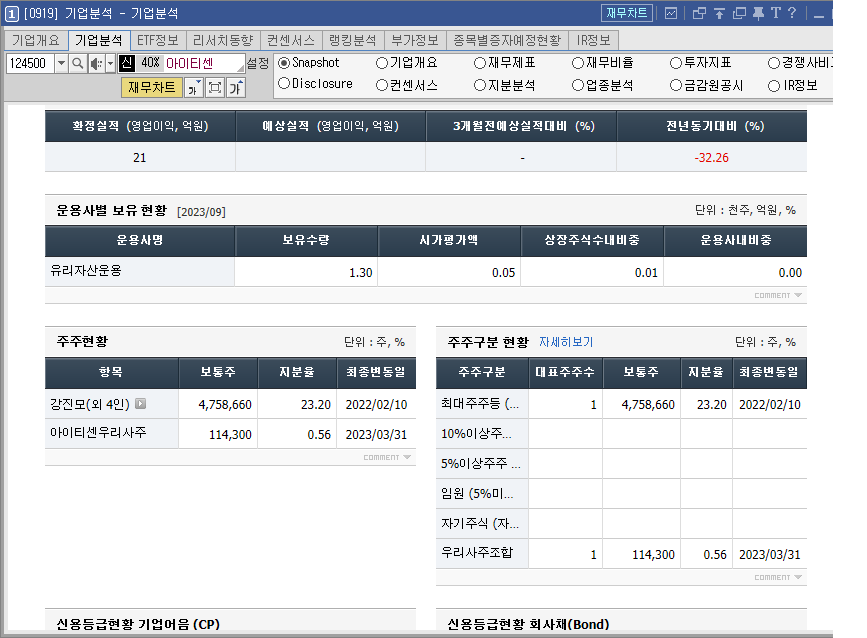Open the ETF정보 tab
The height and width of the screenshot is (638, 867).
coord(158,40)
